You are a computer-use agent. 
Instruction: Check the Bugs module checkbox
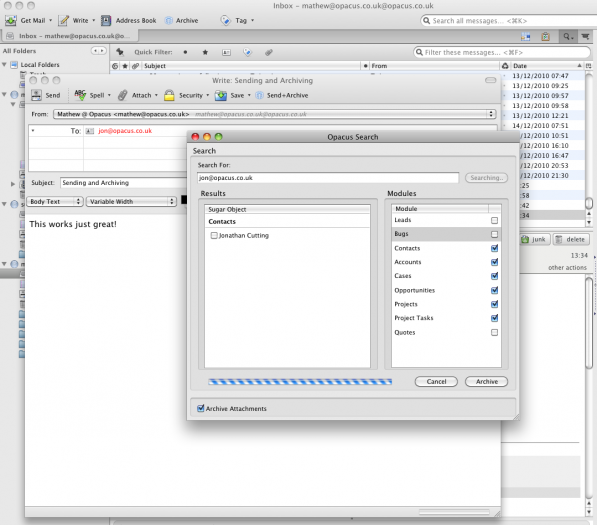(494, 234)
